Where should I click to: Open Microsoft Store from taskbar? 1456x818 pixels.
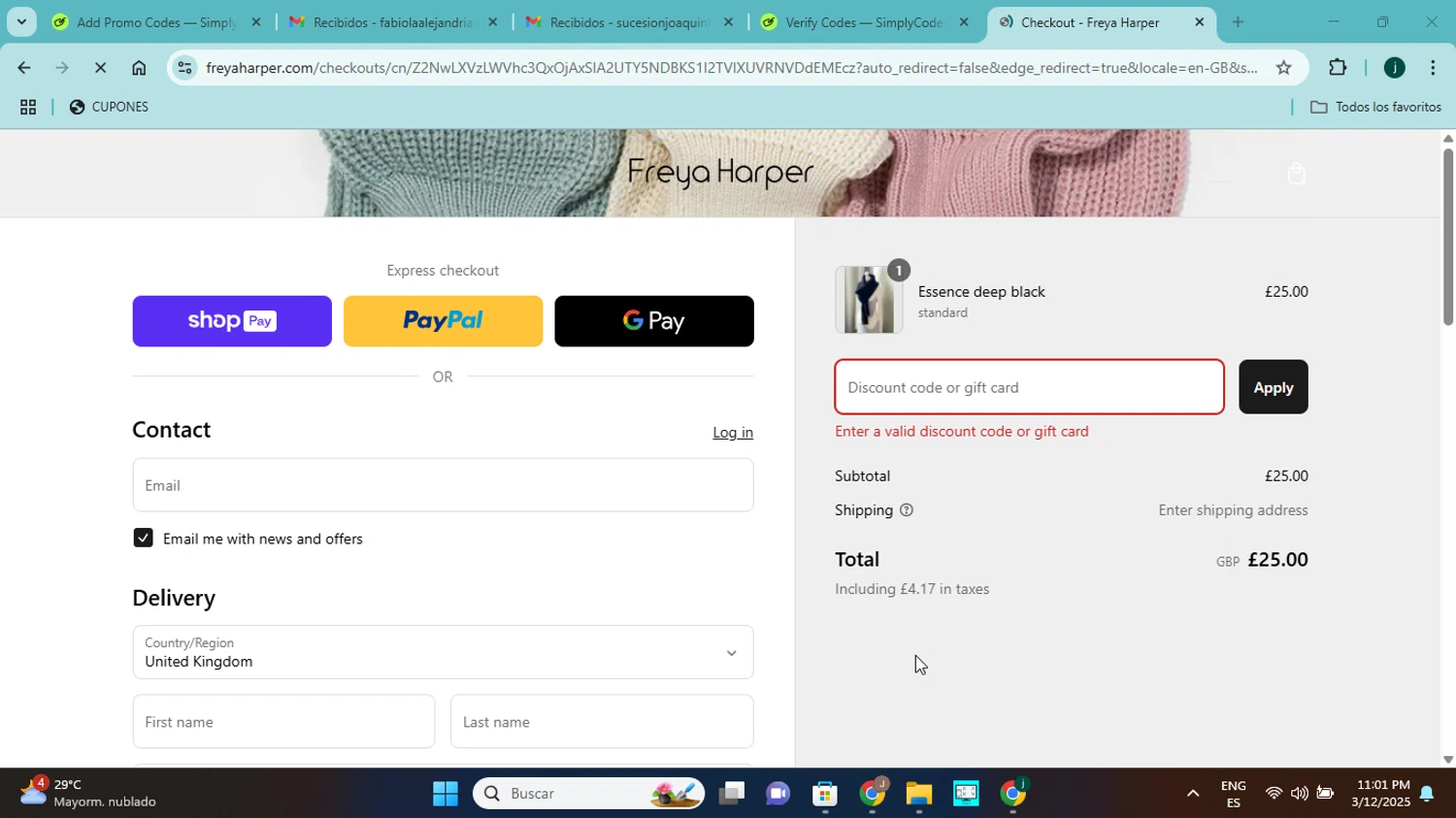(x=825, y=794)
